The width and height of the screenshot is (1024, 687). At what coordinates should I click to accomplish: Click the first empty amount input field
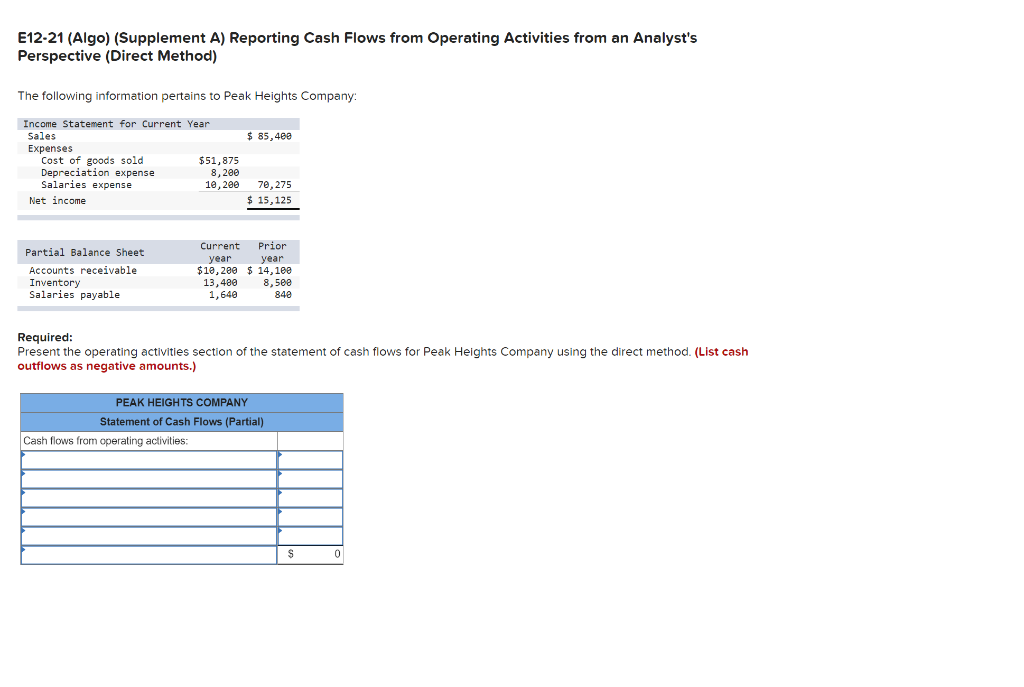coord(312,459)
